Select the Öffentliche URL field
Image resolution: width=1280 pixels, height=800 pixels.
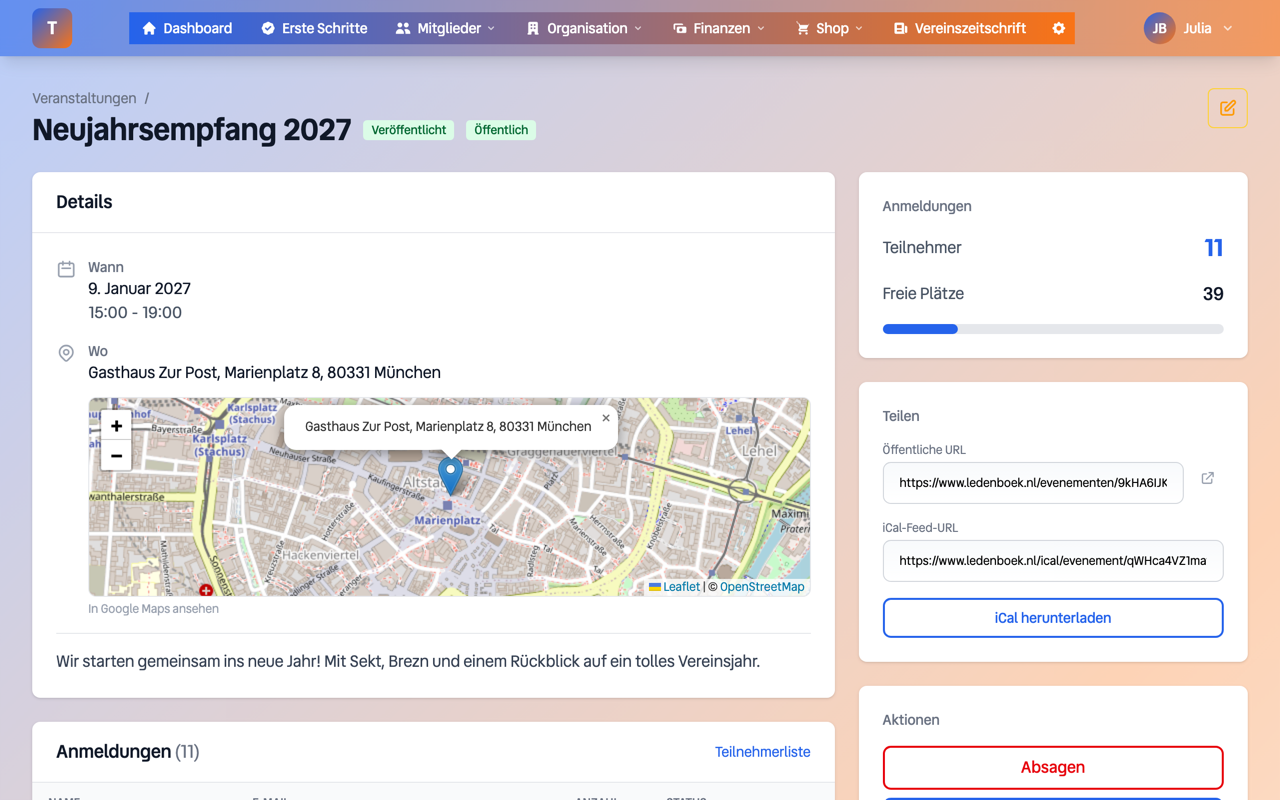[x=1033, y=483]
